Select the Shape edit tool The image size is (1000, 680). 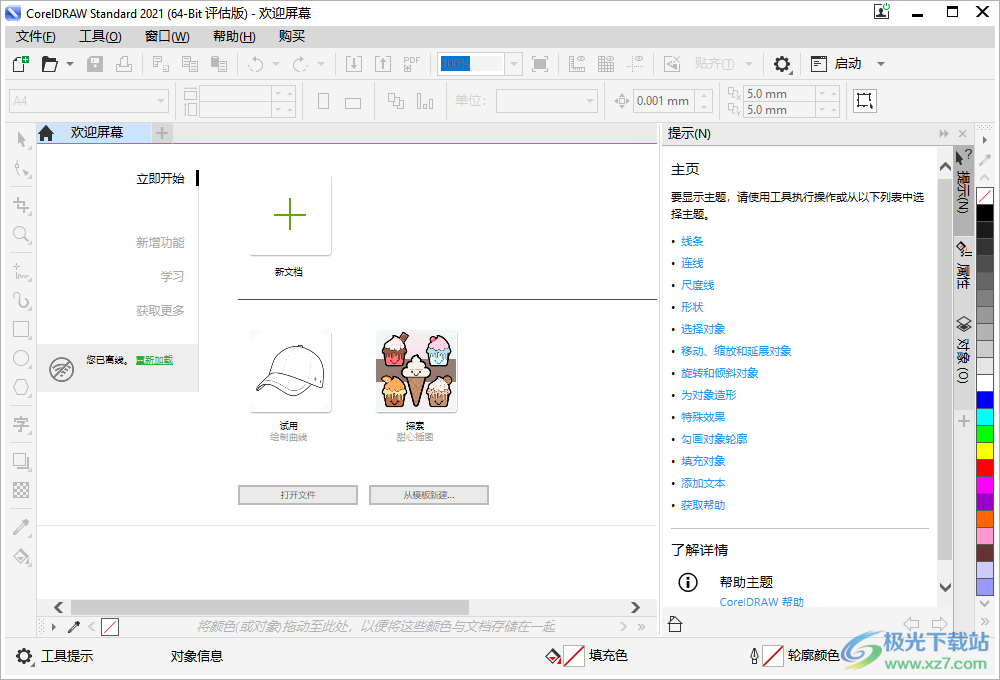click(22, 168)
